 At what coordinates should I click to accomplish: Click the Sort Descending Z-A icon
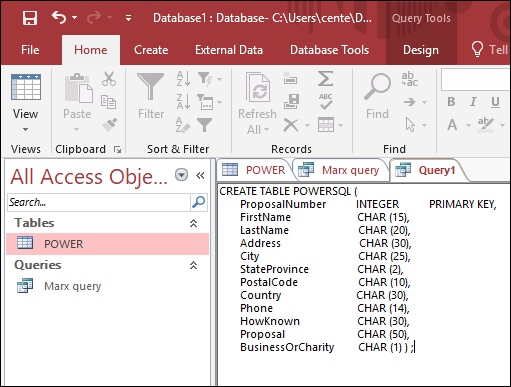(183, 102)
